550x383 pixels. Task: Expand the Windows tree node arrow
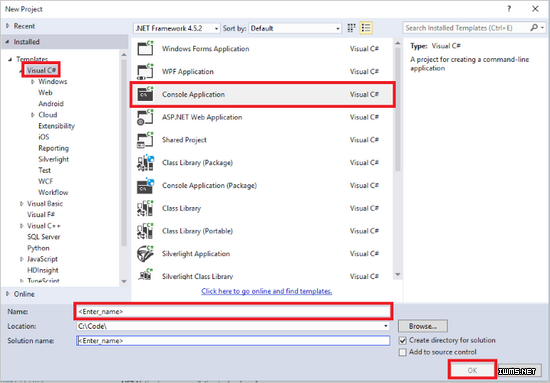(33, 82)
